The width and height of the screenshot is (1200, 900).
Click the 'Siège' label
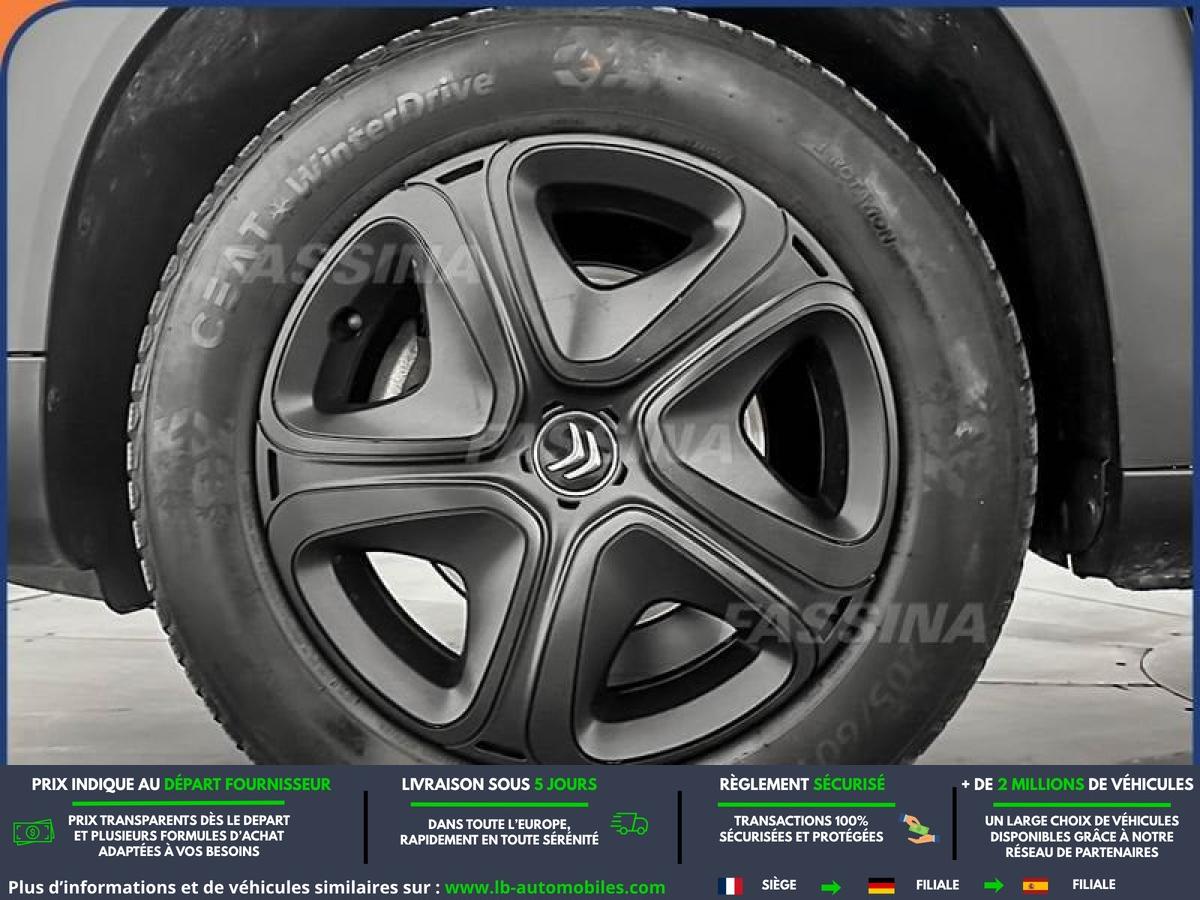click(x=779, y=885)
